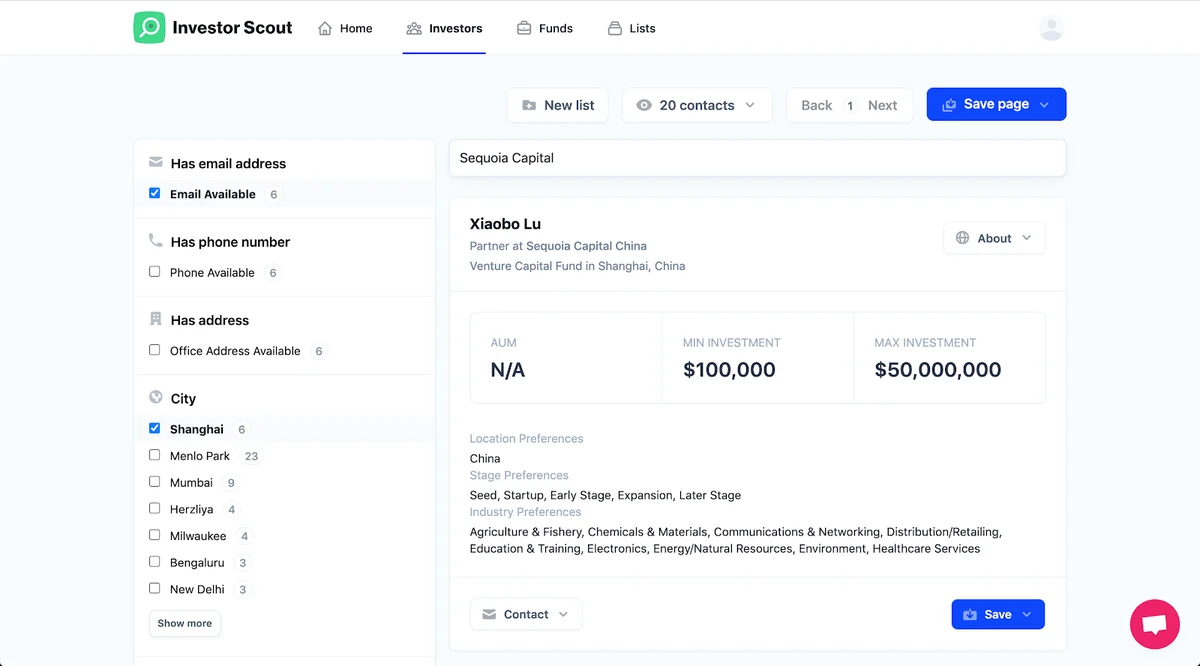Image resolution: width=1200 pixels, height=666 pixels.
Task: Open the red chat support bubble
Action: [x=1155, y=625]
